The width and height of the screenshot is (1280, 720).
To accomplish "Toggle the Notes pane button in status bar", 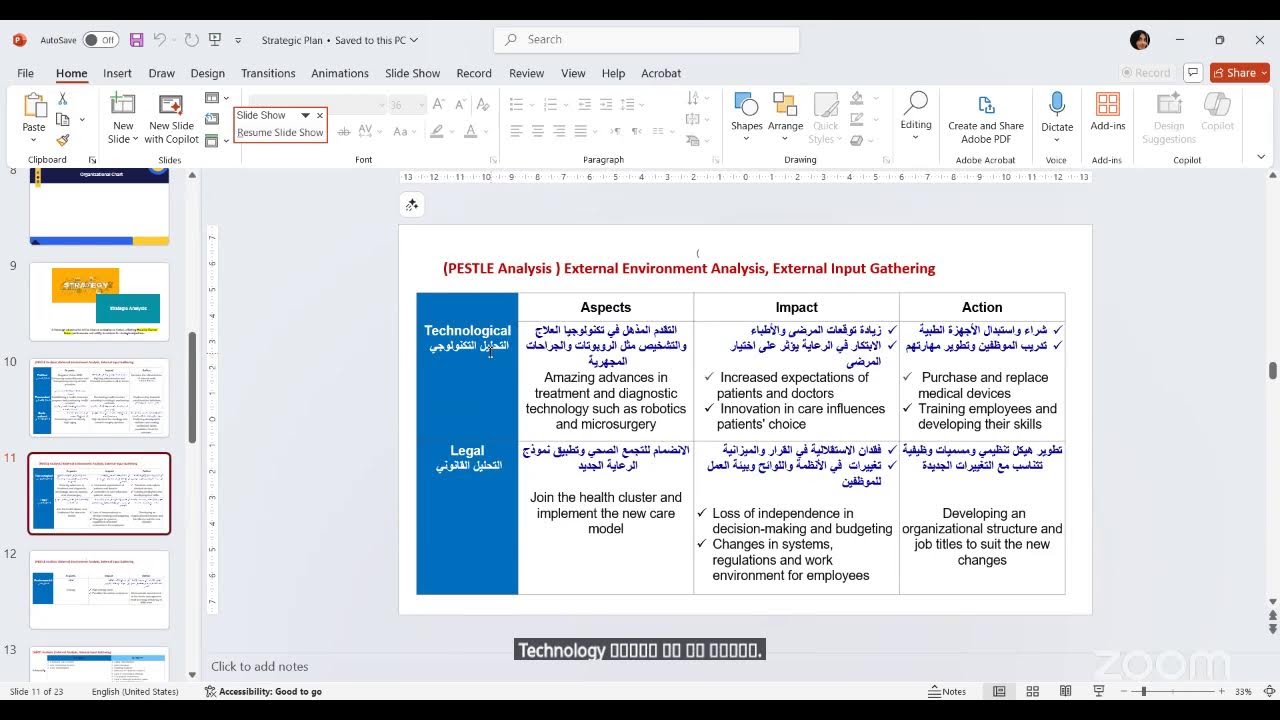I will pyautogui.click(x=947, y=691).
